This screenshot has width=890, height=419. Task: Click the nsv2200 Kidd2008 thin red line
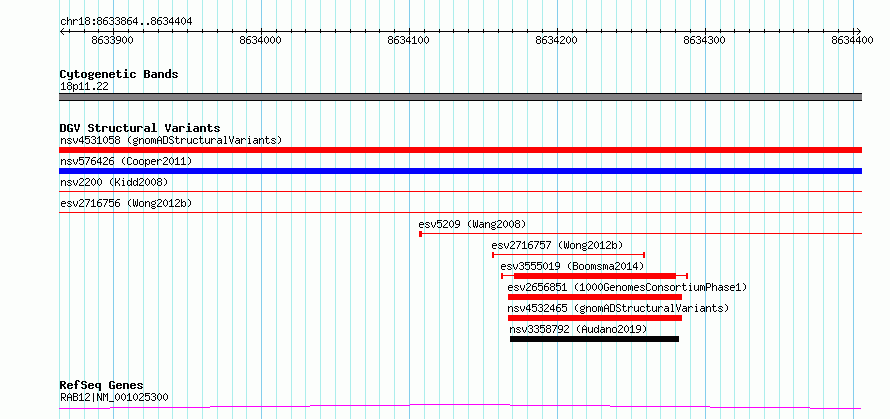coord(460,192)
